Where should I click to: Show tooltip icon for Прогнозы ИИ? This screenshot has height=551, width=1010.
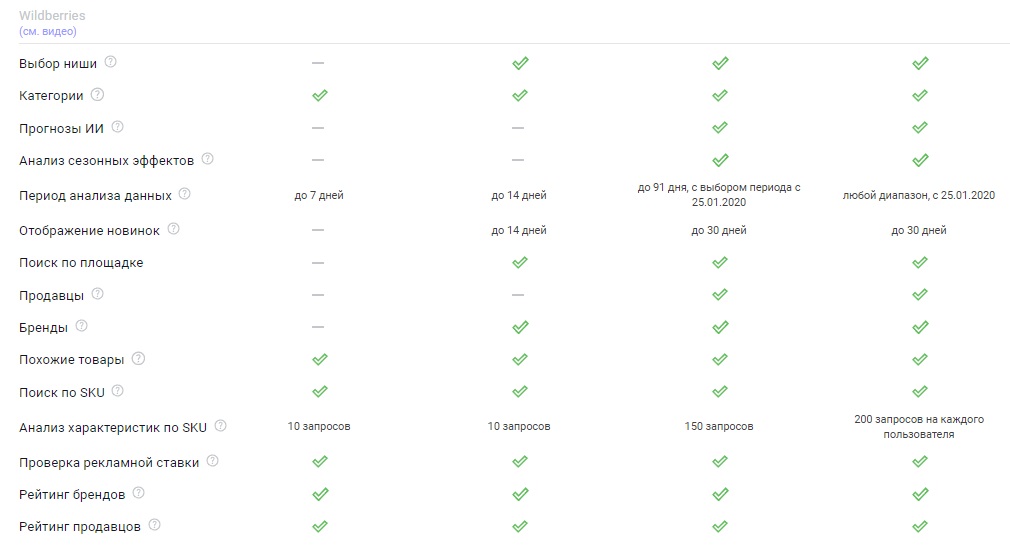pos(118,127)
